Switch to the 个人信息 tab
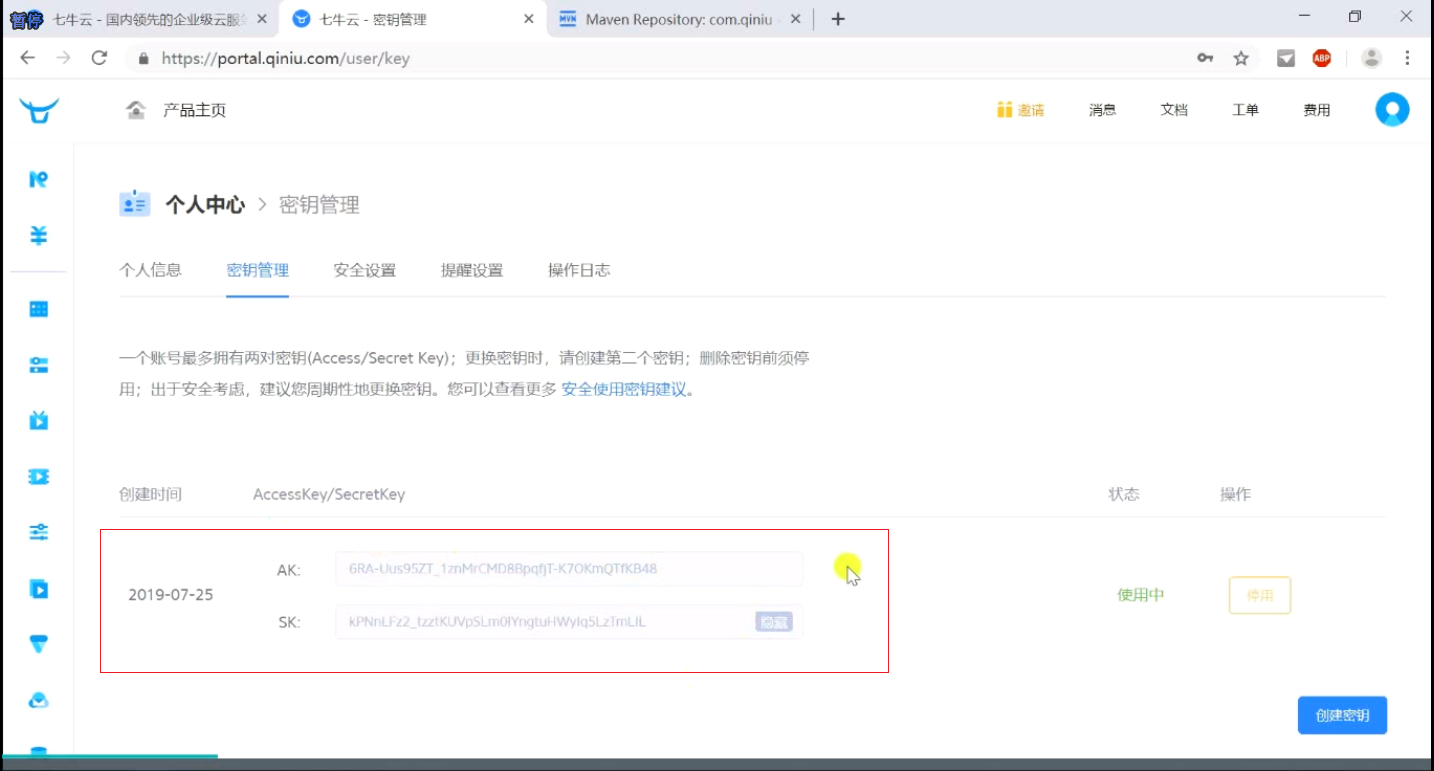Image resolution: width=1434 pixels, height=771 pixels. point(150,270)
